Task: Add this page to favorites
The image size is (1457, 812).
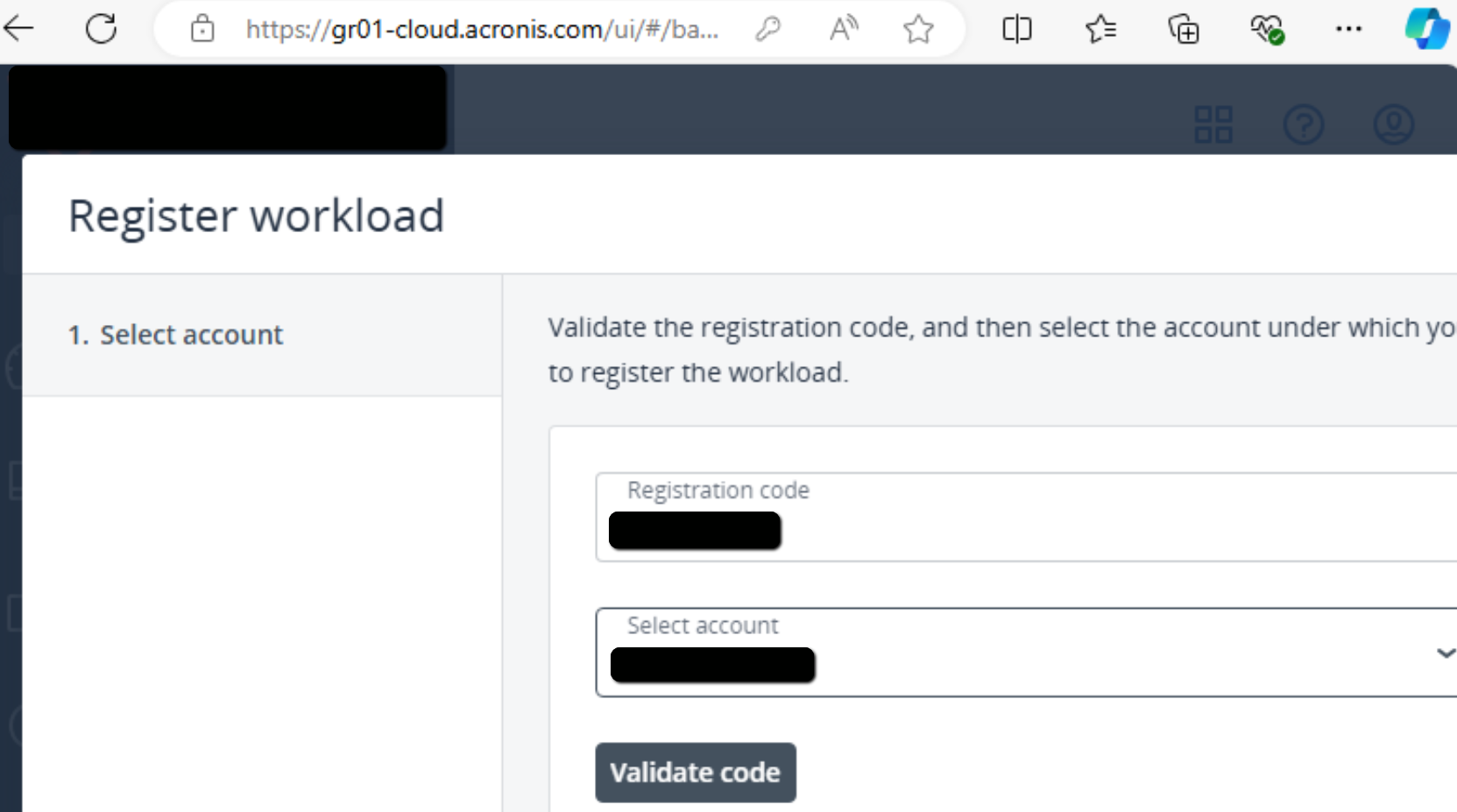Action: (x=918, y=29)
